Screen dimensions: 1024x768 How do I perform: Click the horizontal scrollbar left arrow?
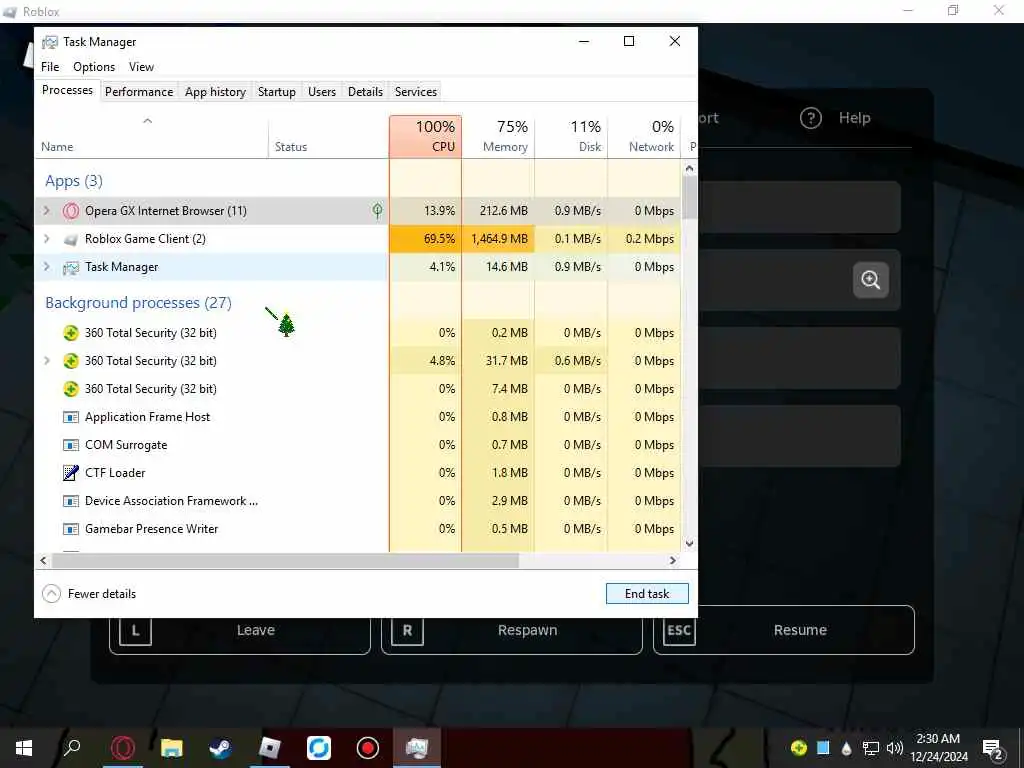coord(44,560)
